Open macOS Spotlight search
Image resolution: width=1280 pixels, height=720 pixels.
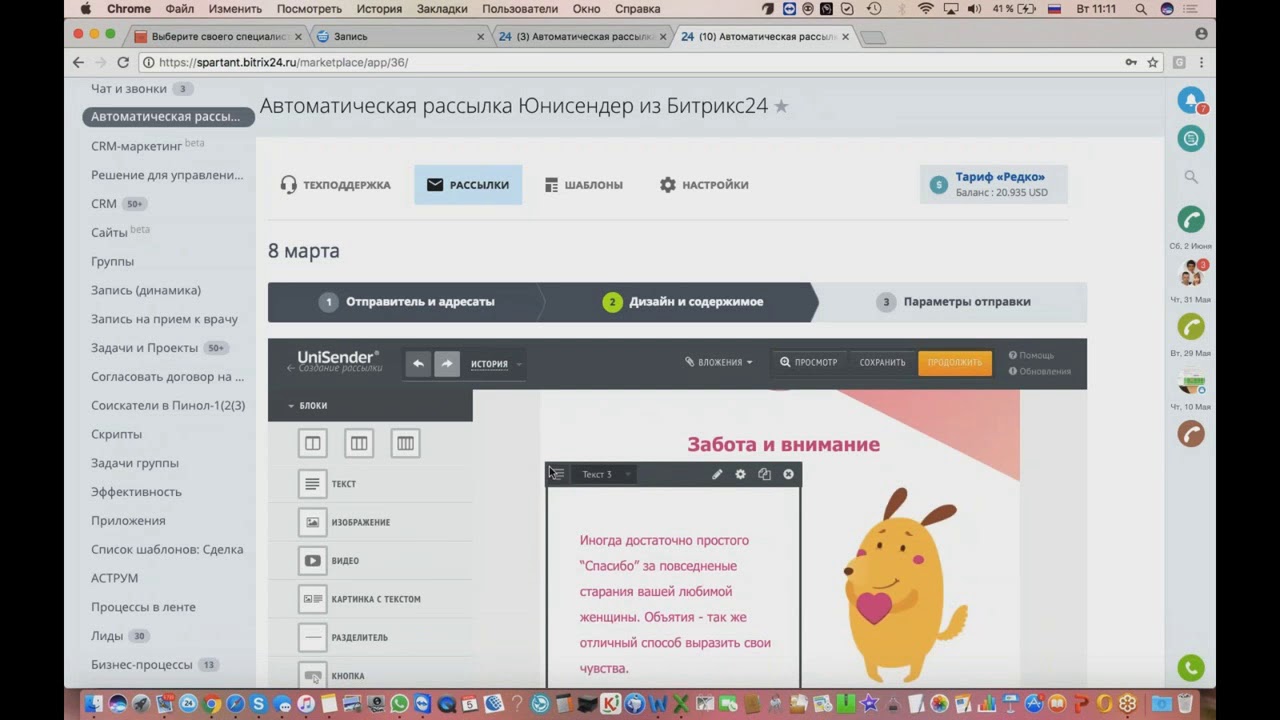pyautogui.click(x=1140, y=9)
